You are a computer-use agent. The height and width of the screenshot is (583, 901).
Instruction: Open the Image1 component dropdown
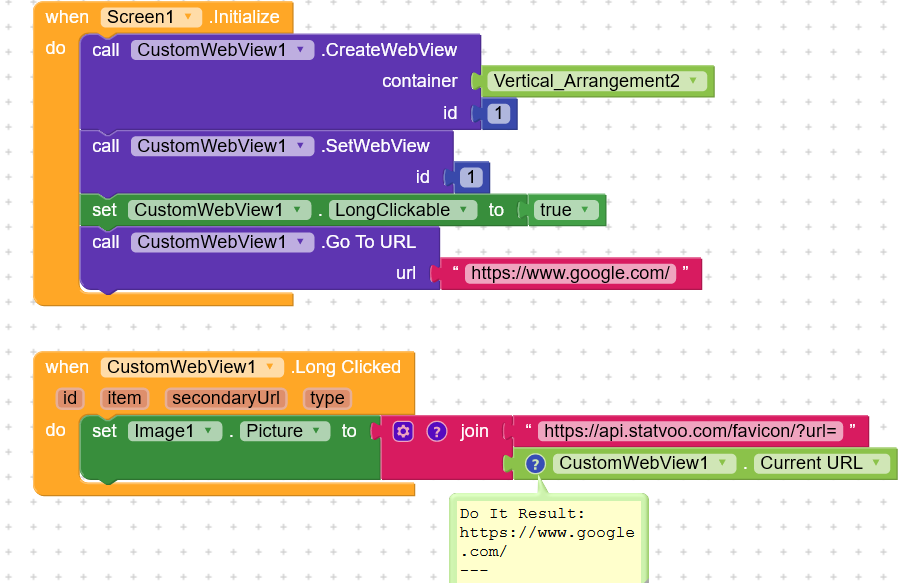coord(175,431)
